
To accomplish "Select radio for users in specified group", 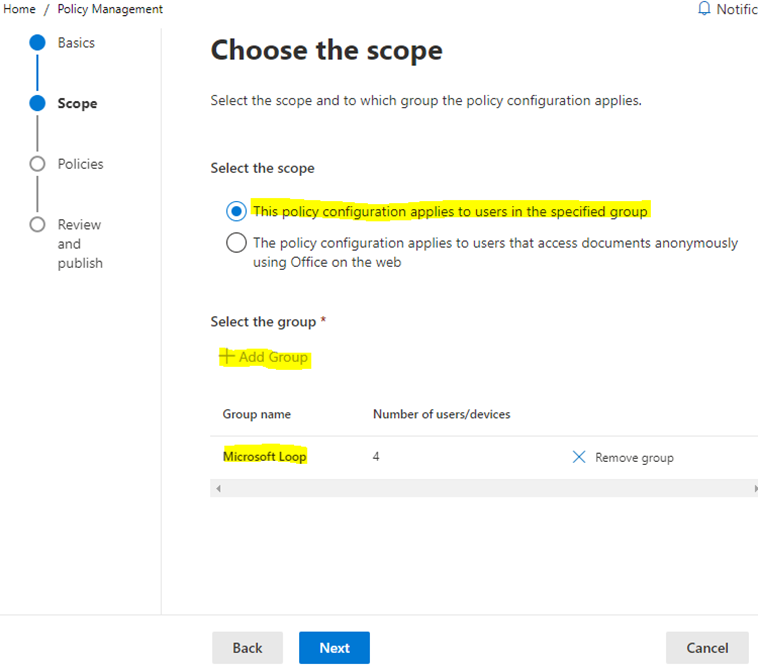I will (236, 212).
